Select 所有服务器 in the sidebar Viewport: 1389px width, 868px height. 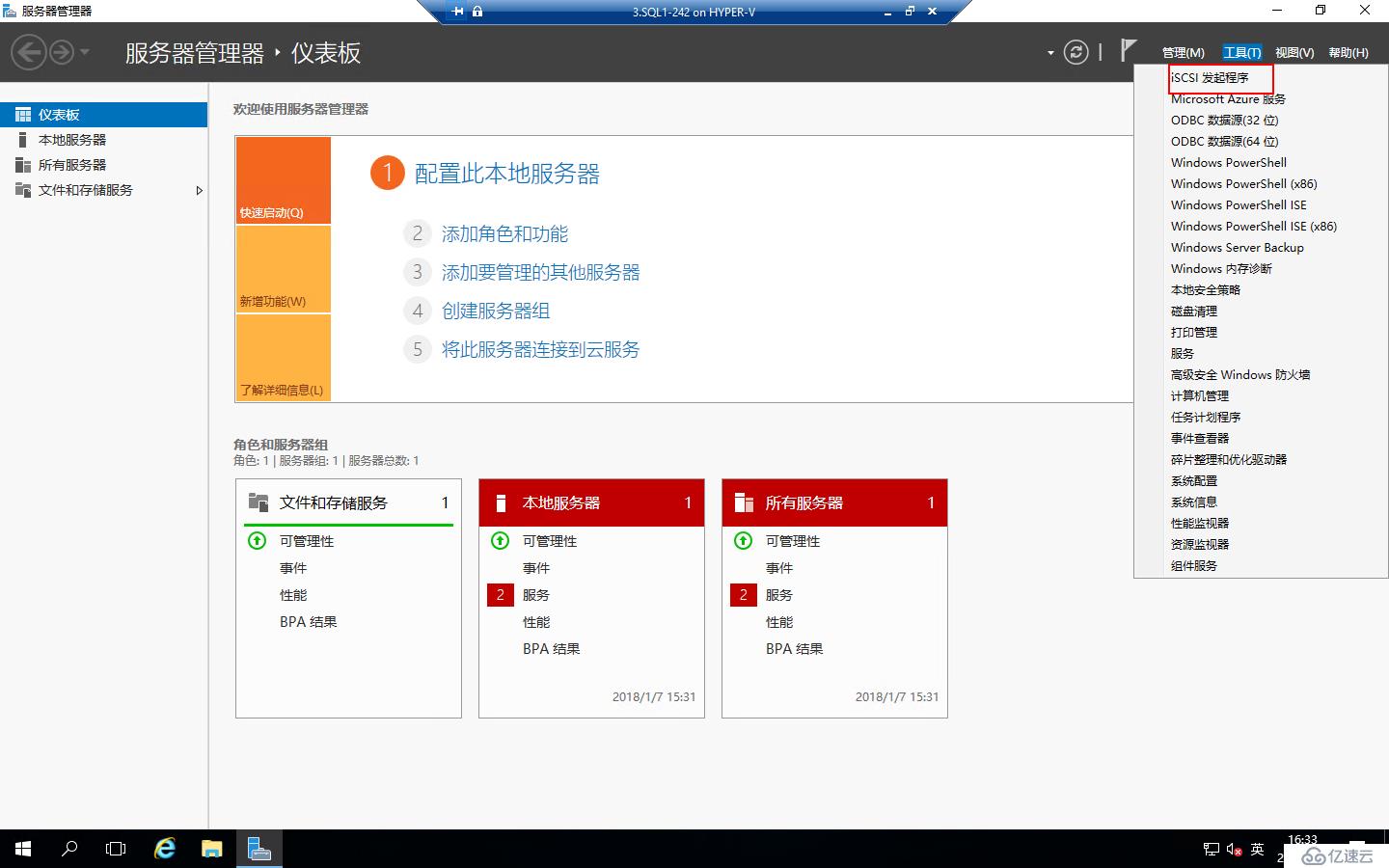[x=103, y=165]
